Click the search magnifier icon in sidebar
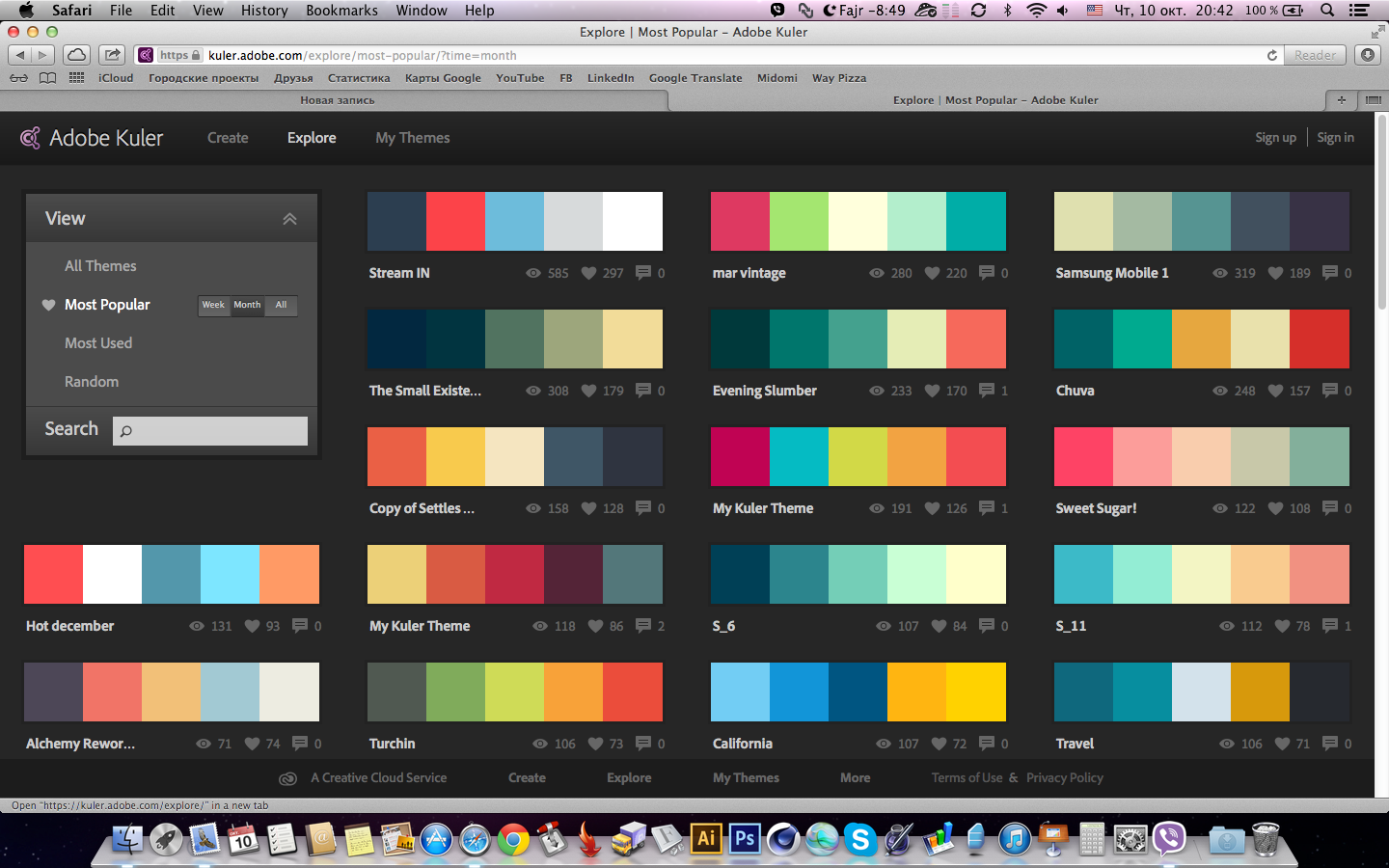This screenshot has height=868, width=1389. (126, 431)
